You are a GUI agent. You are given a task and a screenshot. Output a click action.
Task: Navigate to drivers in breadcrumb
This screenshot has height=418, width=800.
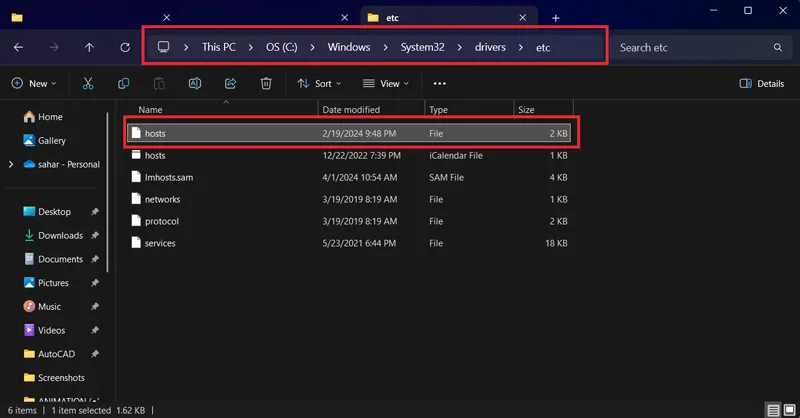tap(490, 47)
